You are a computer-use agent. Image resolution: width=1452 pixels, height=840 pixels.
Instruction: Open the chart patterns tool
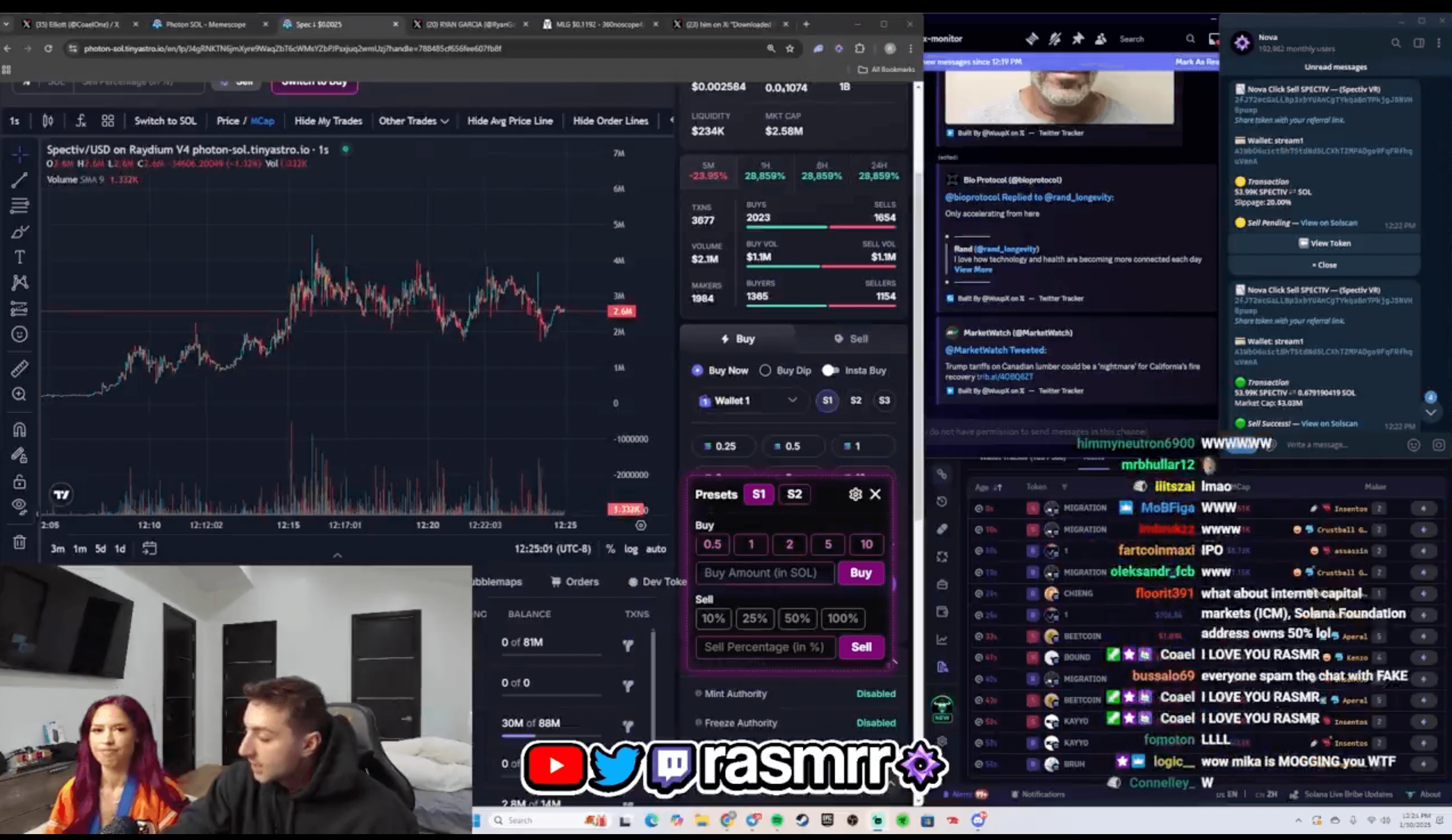coord(19,282)
